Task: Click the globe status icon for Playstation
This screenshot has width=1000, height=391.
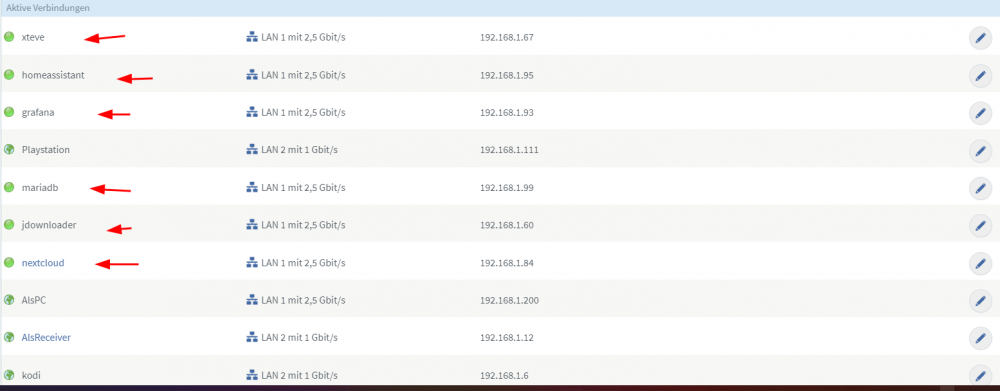Action: tap(9, 150)
